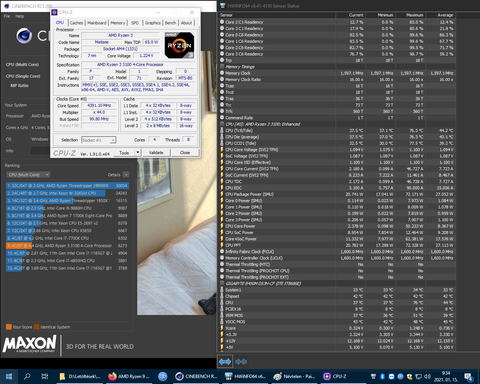This screenshot has width=480, height=384.
Task: Open the Selection Socket #1 dropdown in CPU-Z
Action: [99, 140]
